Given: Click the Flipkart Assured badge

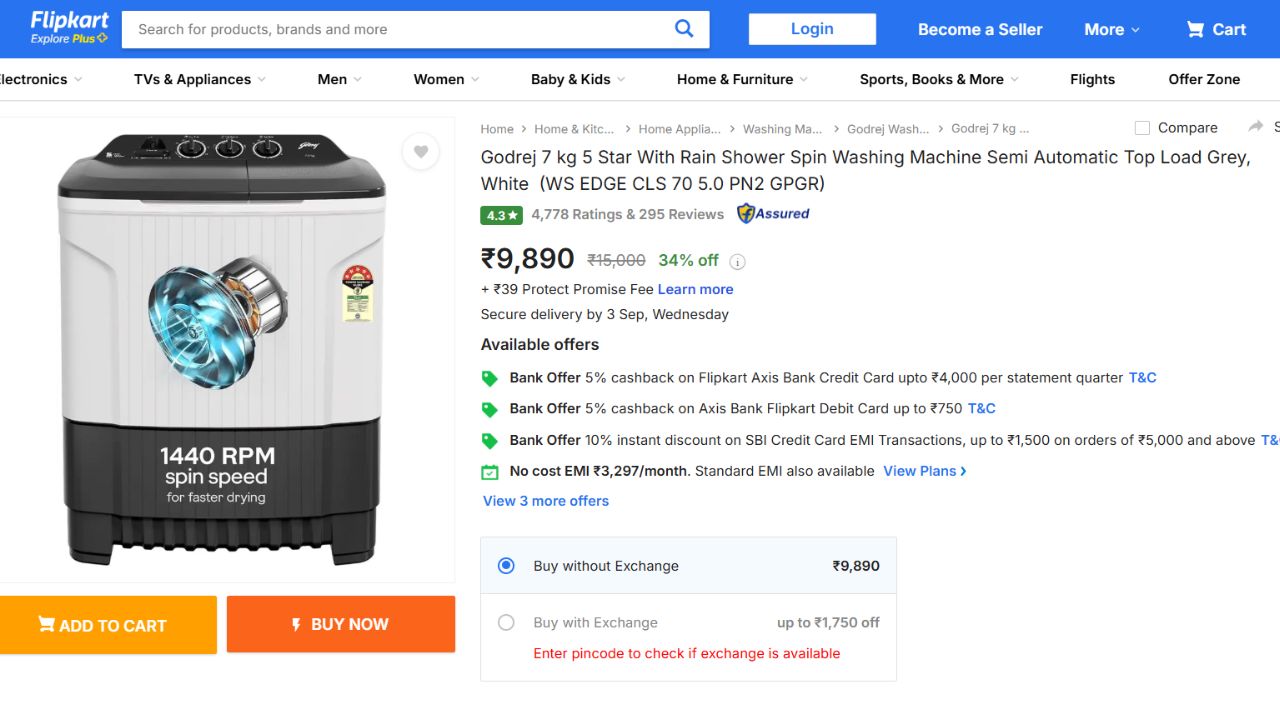Looking at the screenshot, I should click(773, 213).
